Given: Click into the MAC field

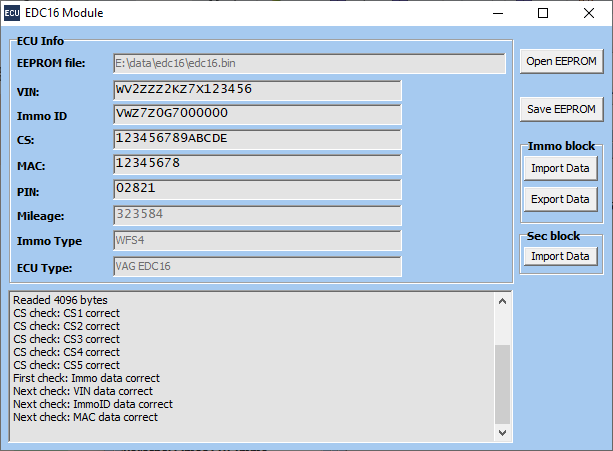Looking at the screenshot, I should coord(257,164).
